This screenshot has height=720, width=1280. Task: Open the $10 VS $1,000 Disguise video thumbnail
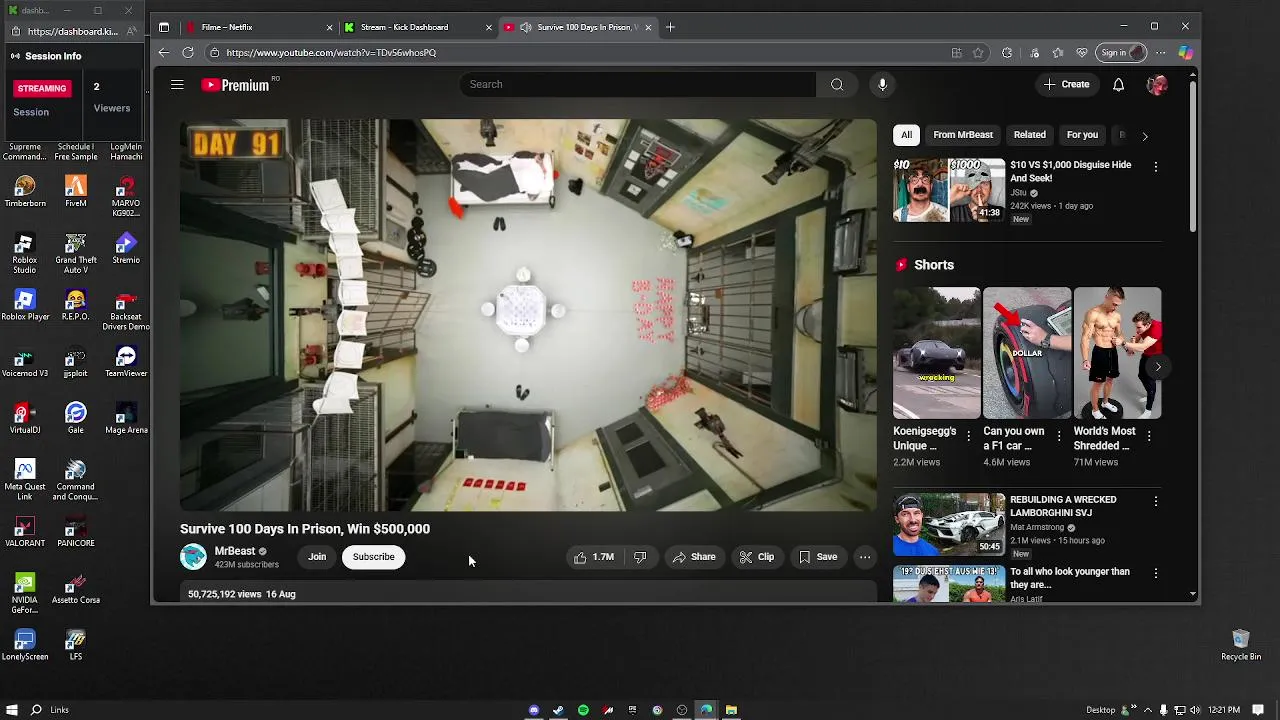pyautogui.click(x=949, y=189)
